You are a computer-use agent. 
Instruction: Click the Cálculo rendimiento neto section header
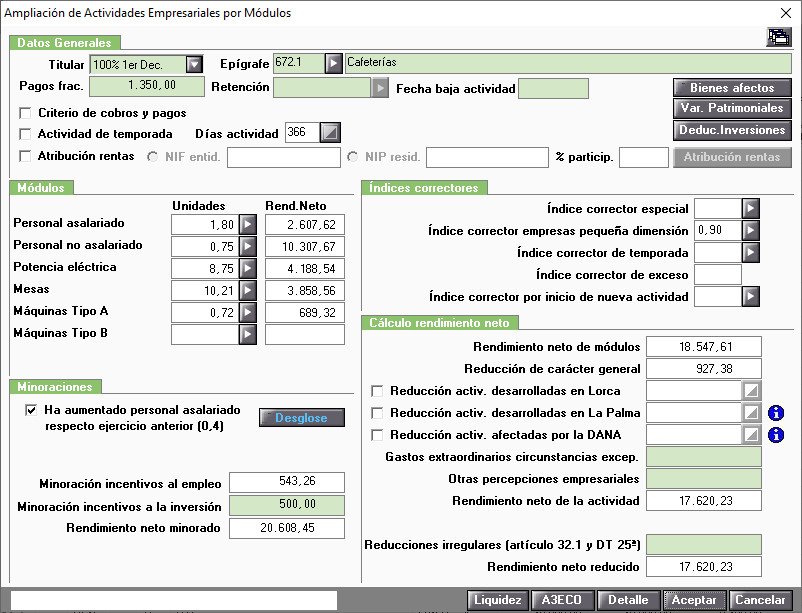(x=440, y=323)
